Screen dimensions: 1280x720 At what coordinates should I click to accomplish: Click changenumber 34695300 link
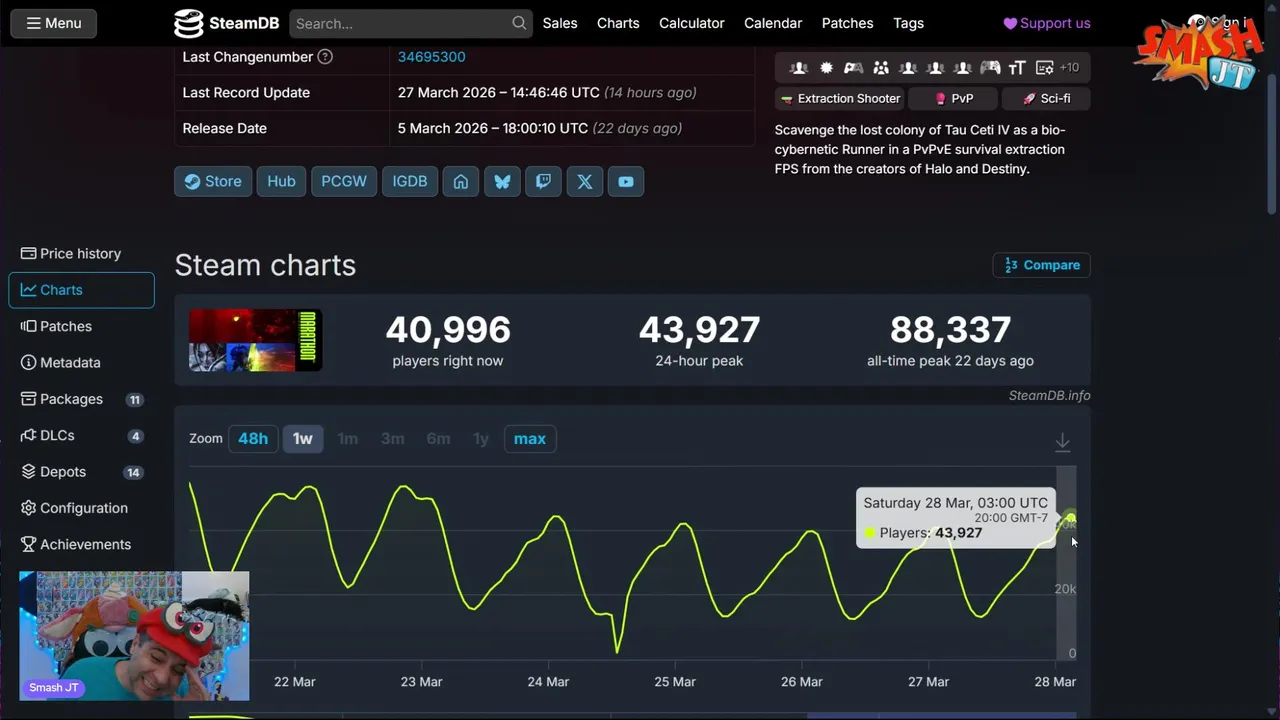[431, 57]
